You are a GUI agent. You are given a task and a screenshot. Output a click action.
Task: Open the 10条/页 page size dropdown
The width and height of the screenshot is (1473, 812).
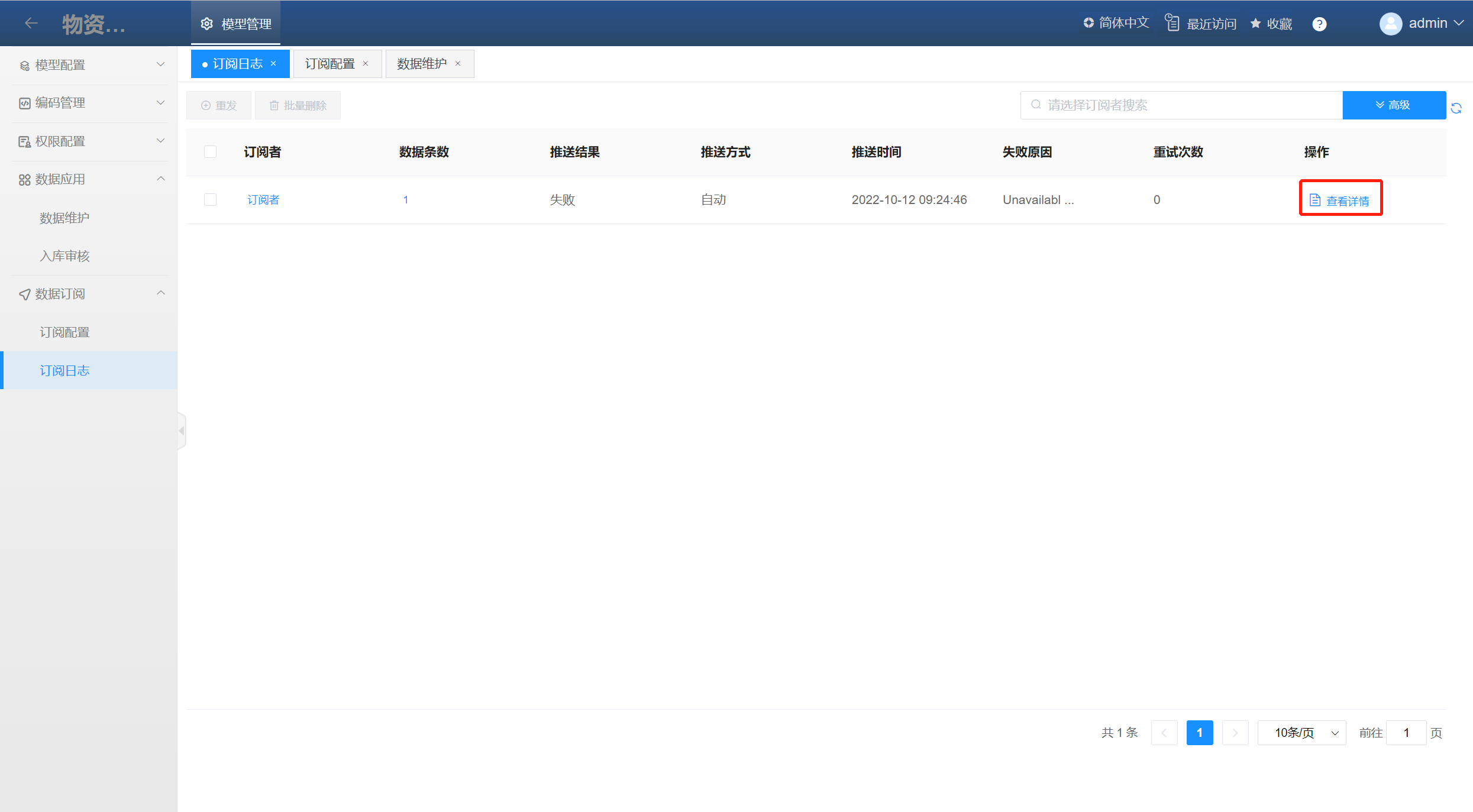point(1301,733)
